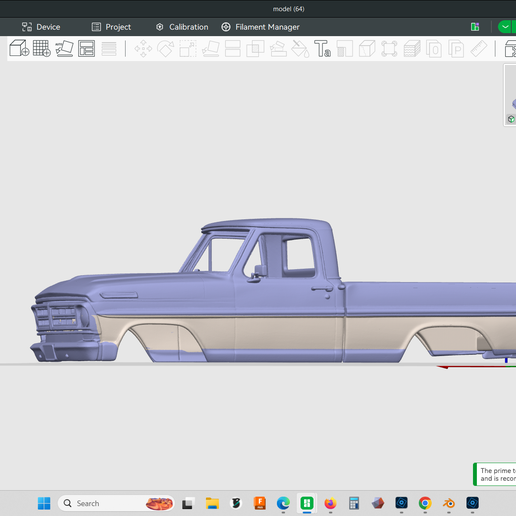Open the Project tab
Screen dimensions: 516x516
click(x=111, y=27)
